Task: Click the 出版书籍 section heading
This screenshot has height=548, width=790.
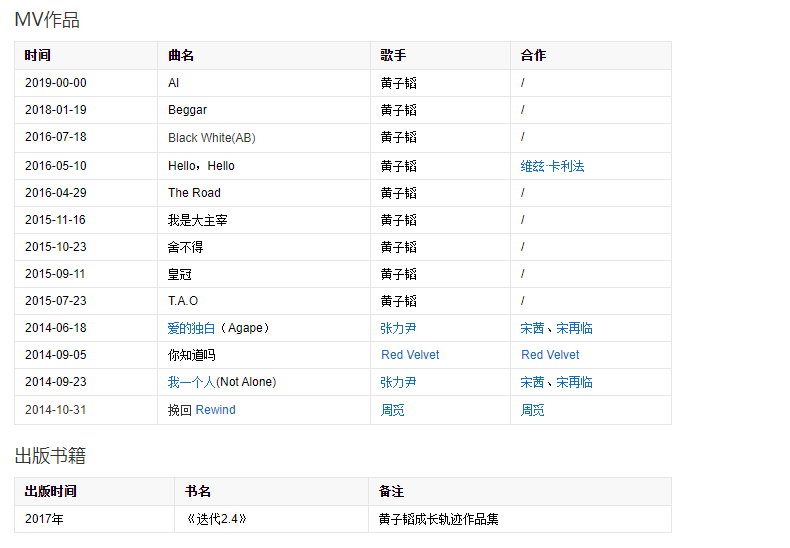Action: tap(50, 456)
